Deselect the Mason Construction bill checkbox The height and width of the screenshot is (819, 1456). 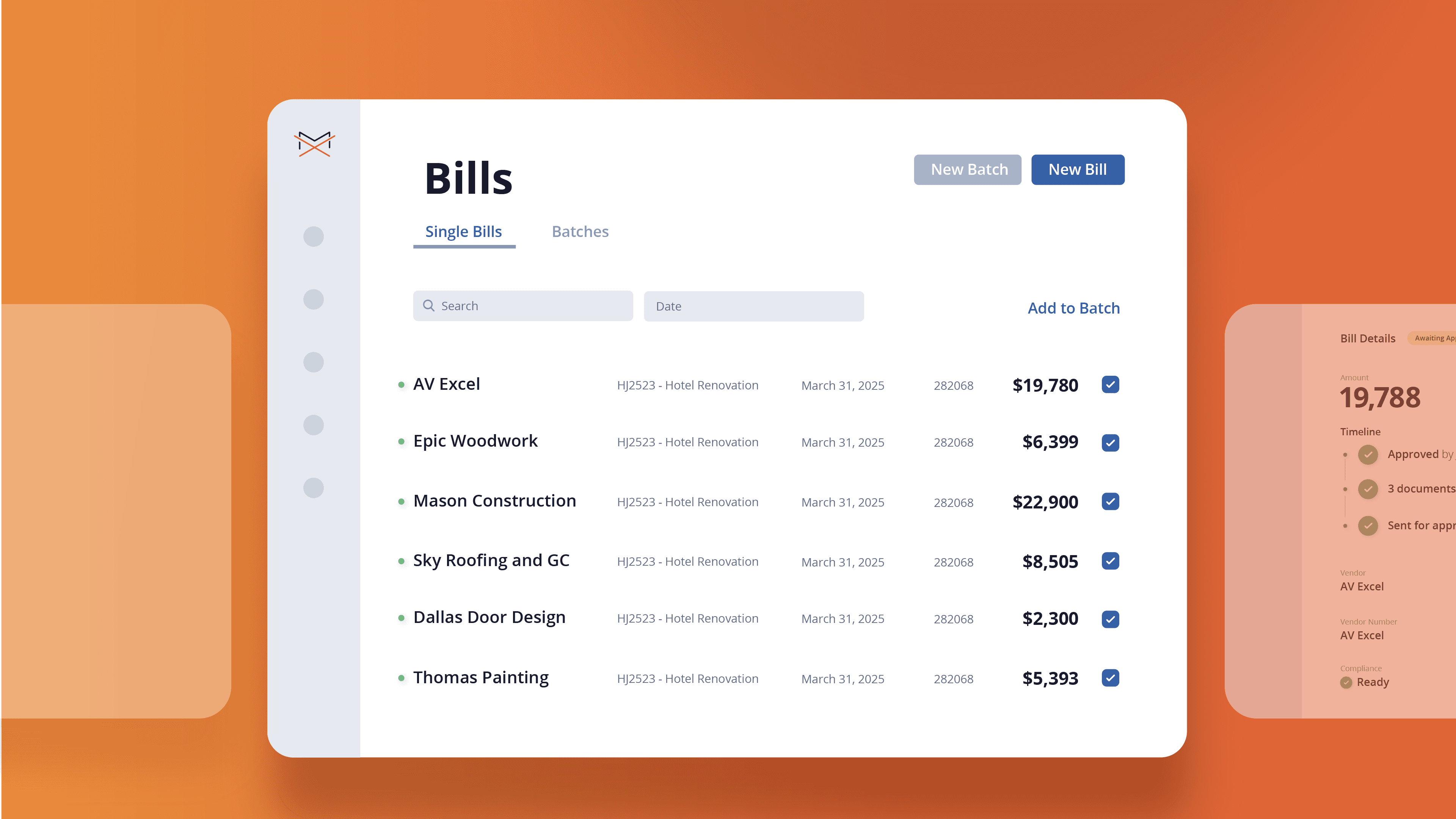1110,501
